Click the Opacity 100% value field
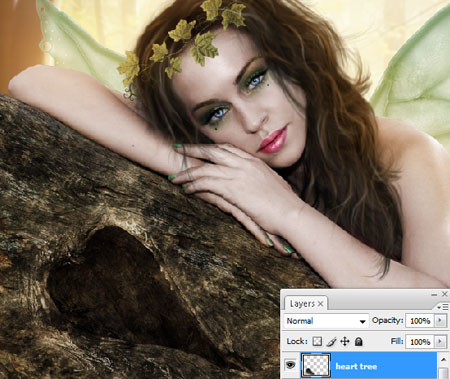Screen dimensions: 450x379 [x=420, y=321]
